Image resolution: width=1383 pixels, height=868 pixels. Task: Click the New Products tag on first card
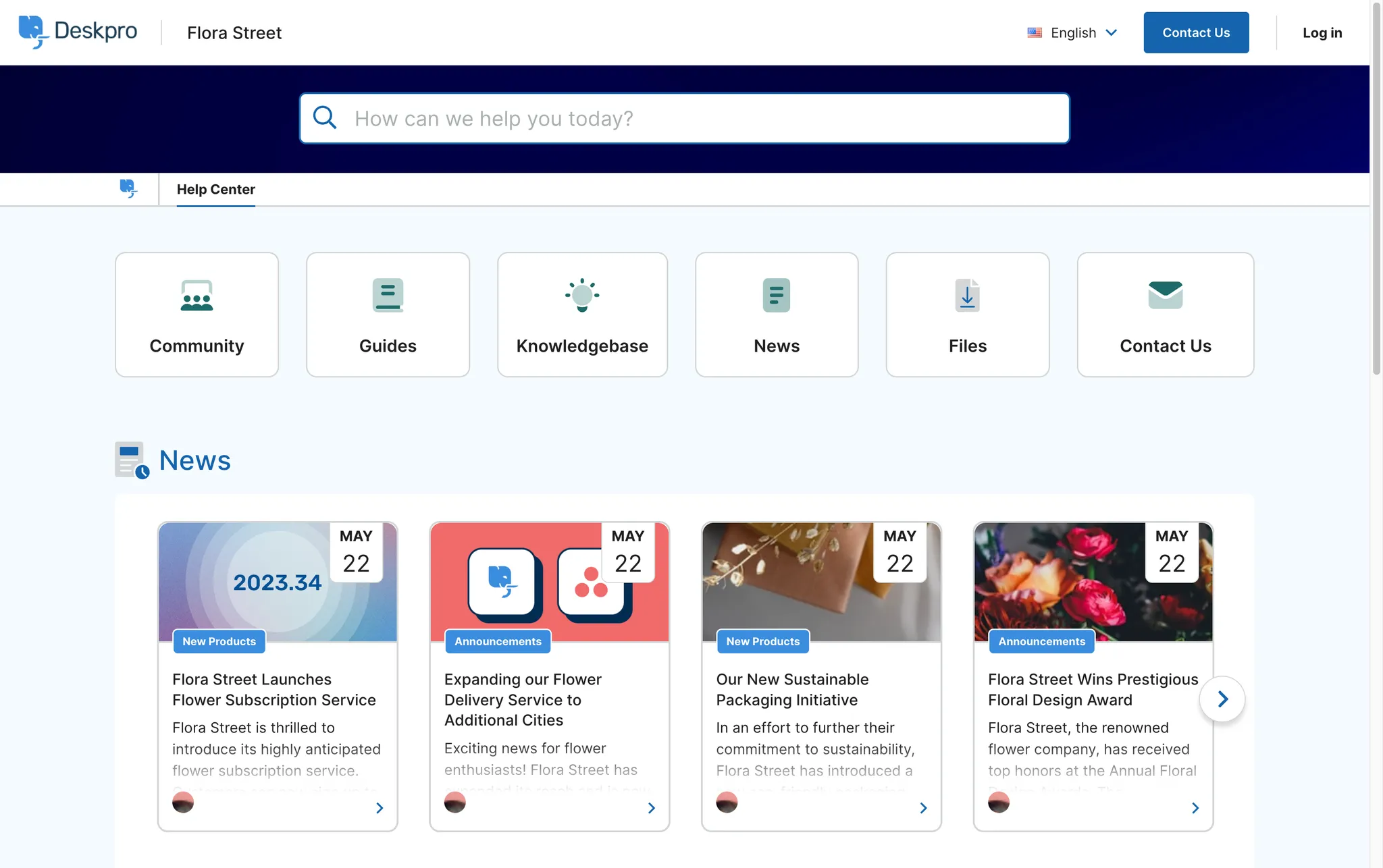tap(219, 641)
